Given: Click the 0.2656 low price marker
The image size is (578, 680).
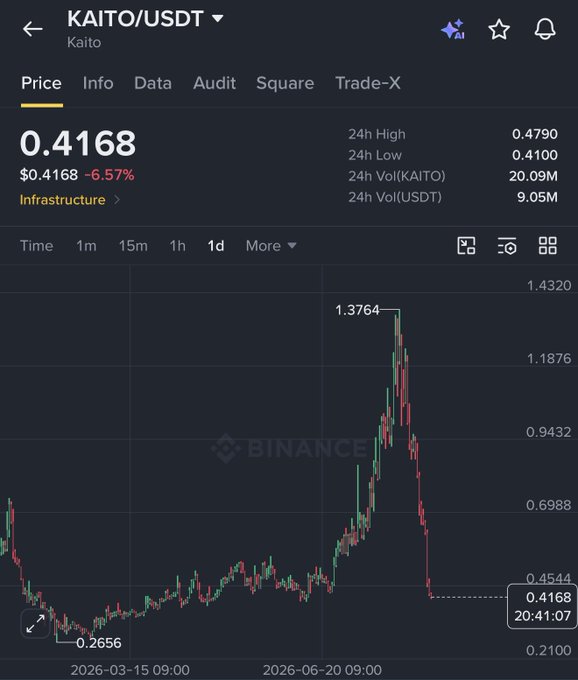Looking at the screenshot, I should (99, 643).
